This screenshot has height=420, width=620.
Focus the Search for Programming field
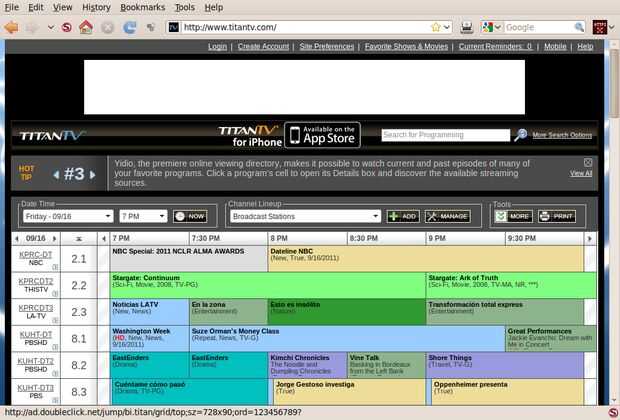point(446,135)
